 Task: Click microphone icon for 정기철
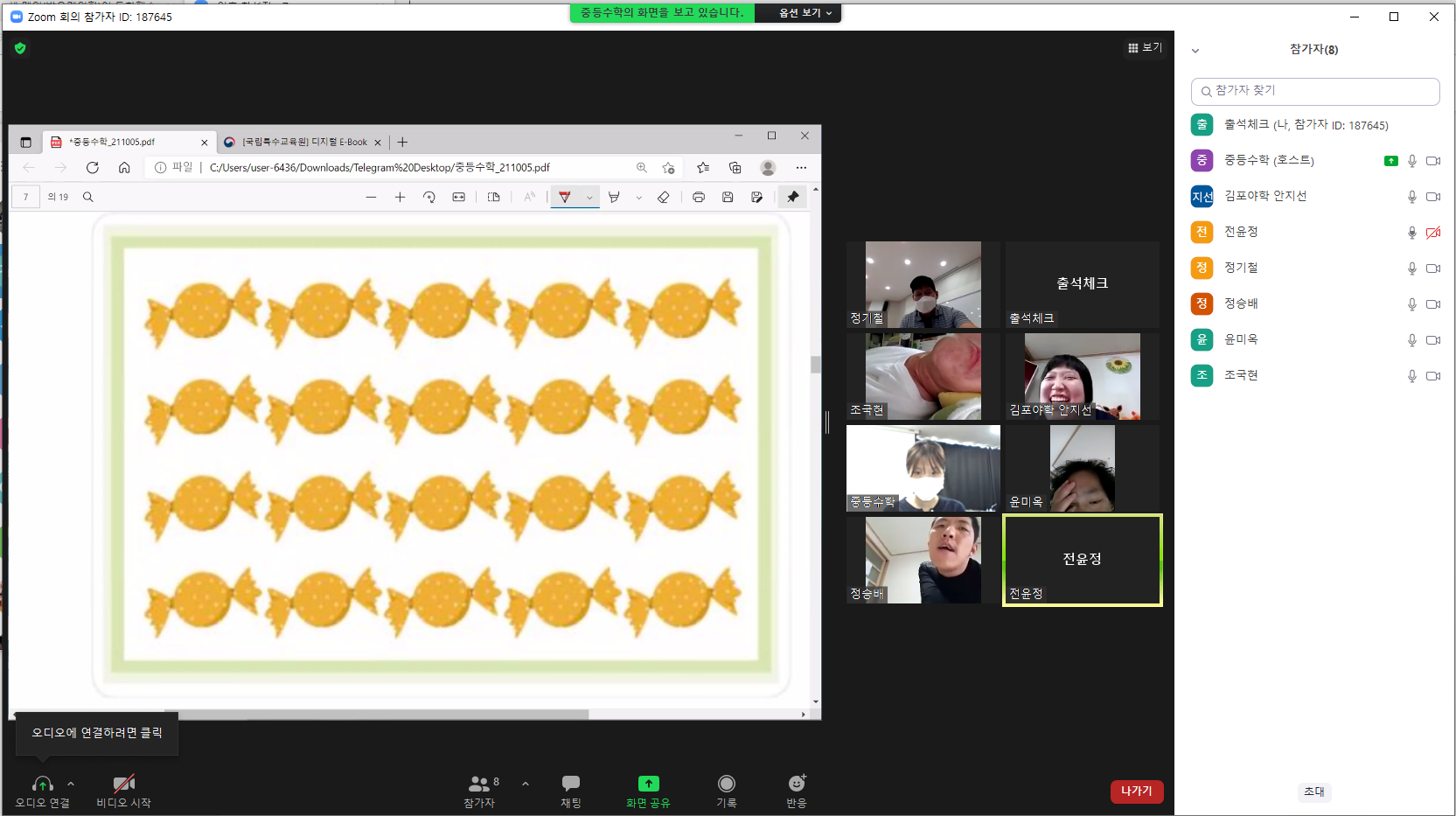(1411, 269)
